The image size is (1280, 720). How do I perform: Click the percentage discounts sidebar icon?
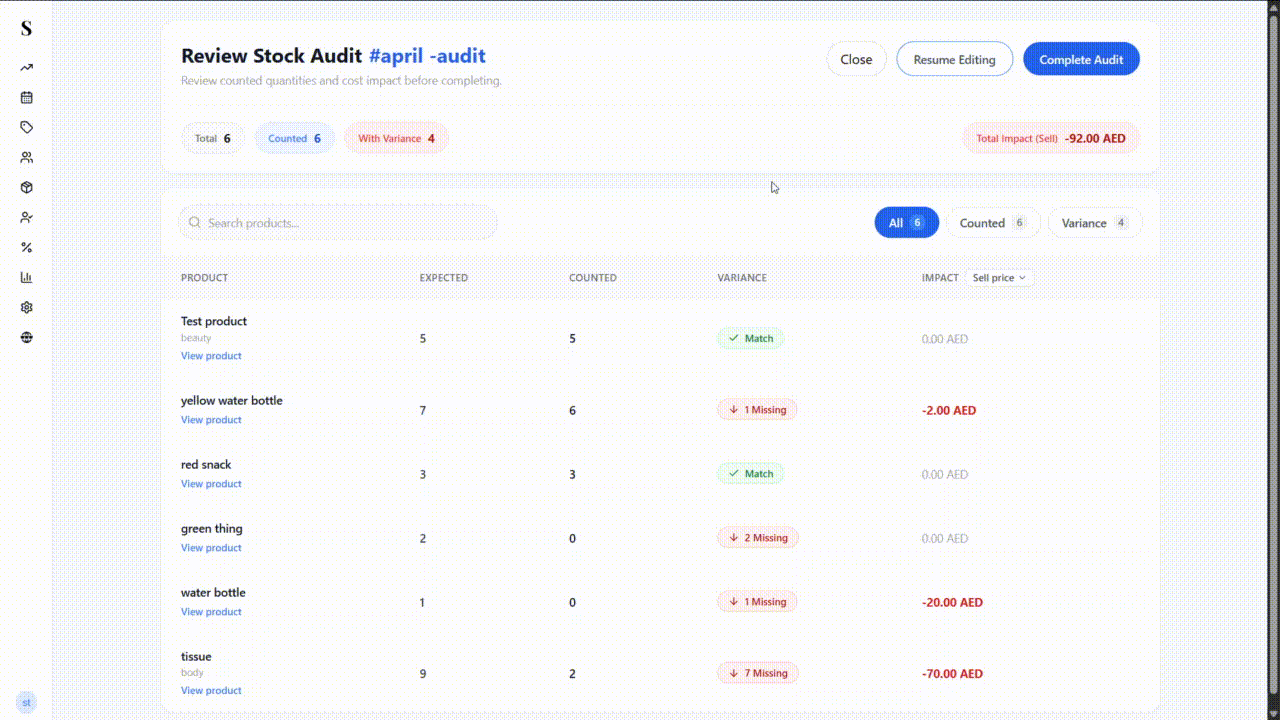click(x=25, y=247)
